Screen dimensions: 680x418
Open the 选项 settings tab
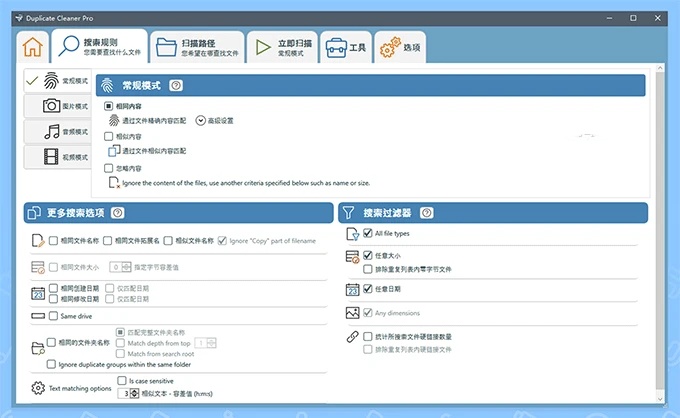pyautogui.click(x=400, y=47)
